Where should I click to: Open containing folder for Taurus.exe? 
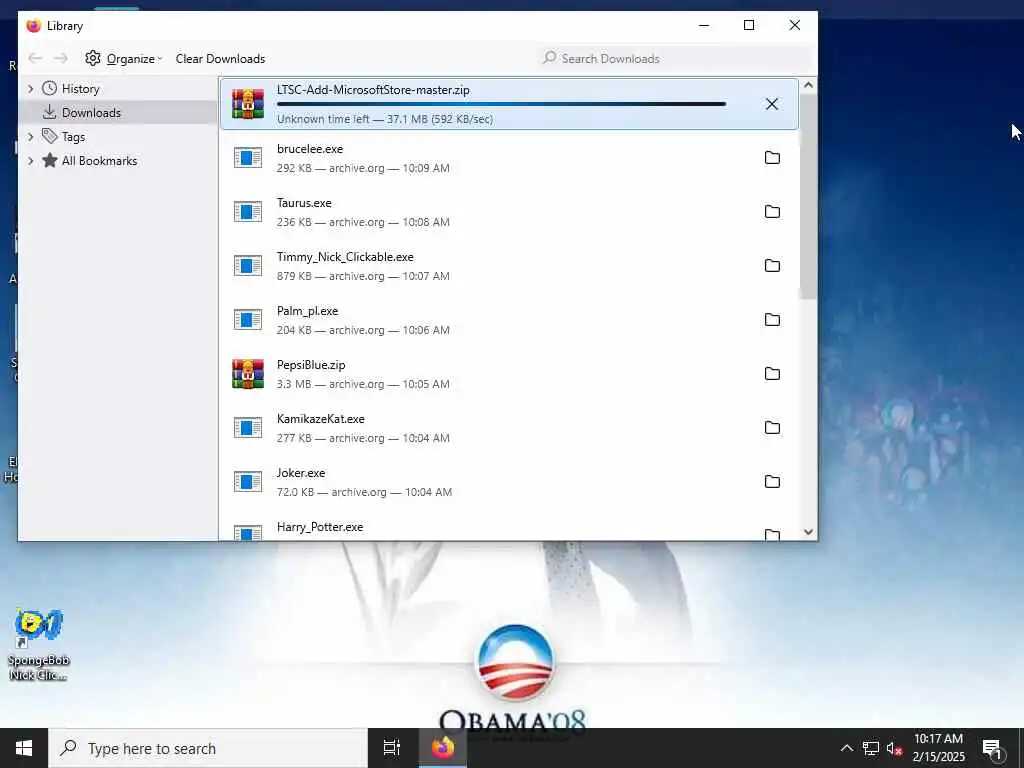point(772,212)
